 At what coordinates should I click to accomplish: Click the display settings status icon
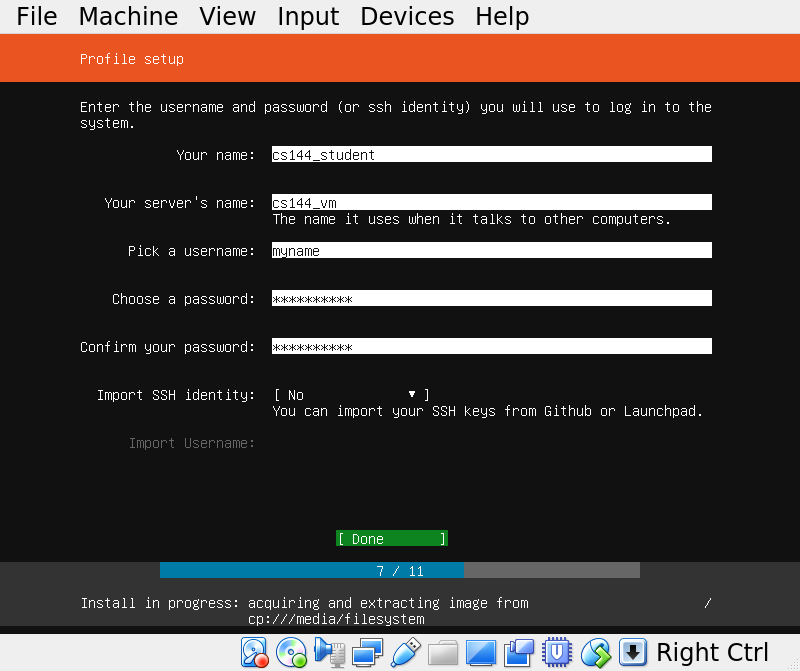coord(481,653)
